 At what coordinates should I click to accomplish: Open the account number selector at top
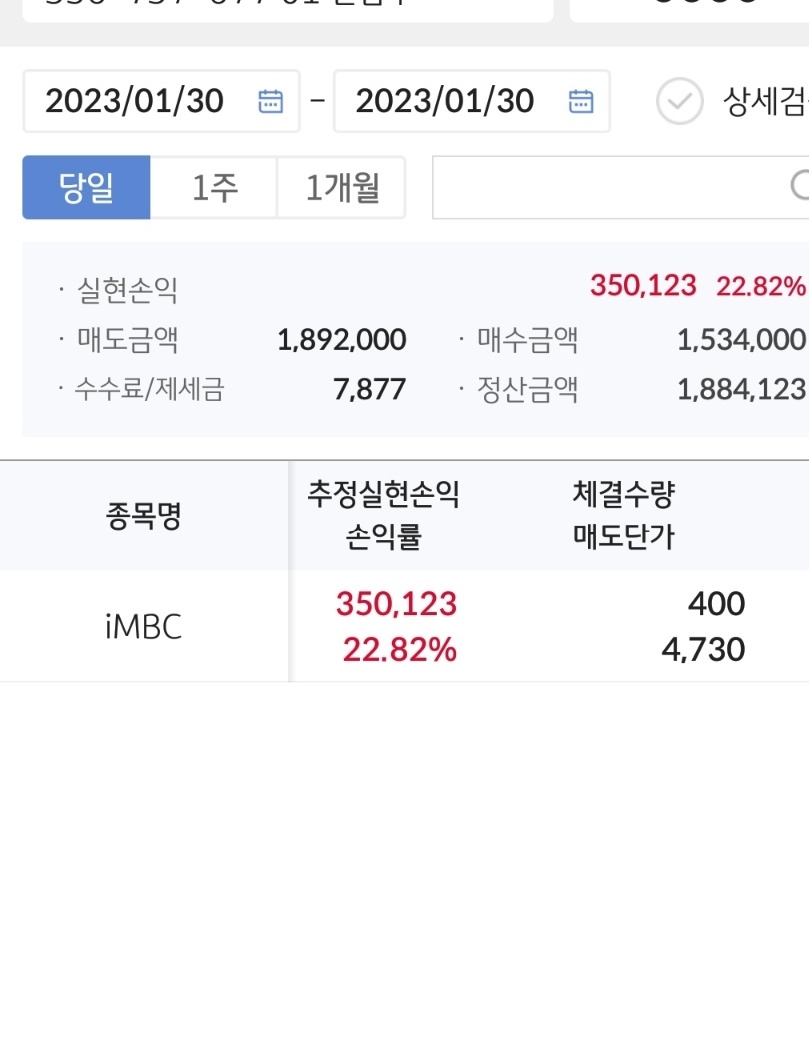click(x=287, y=9)
